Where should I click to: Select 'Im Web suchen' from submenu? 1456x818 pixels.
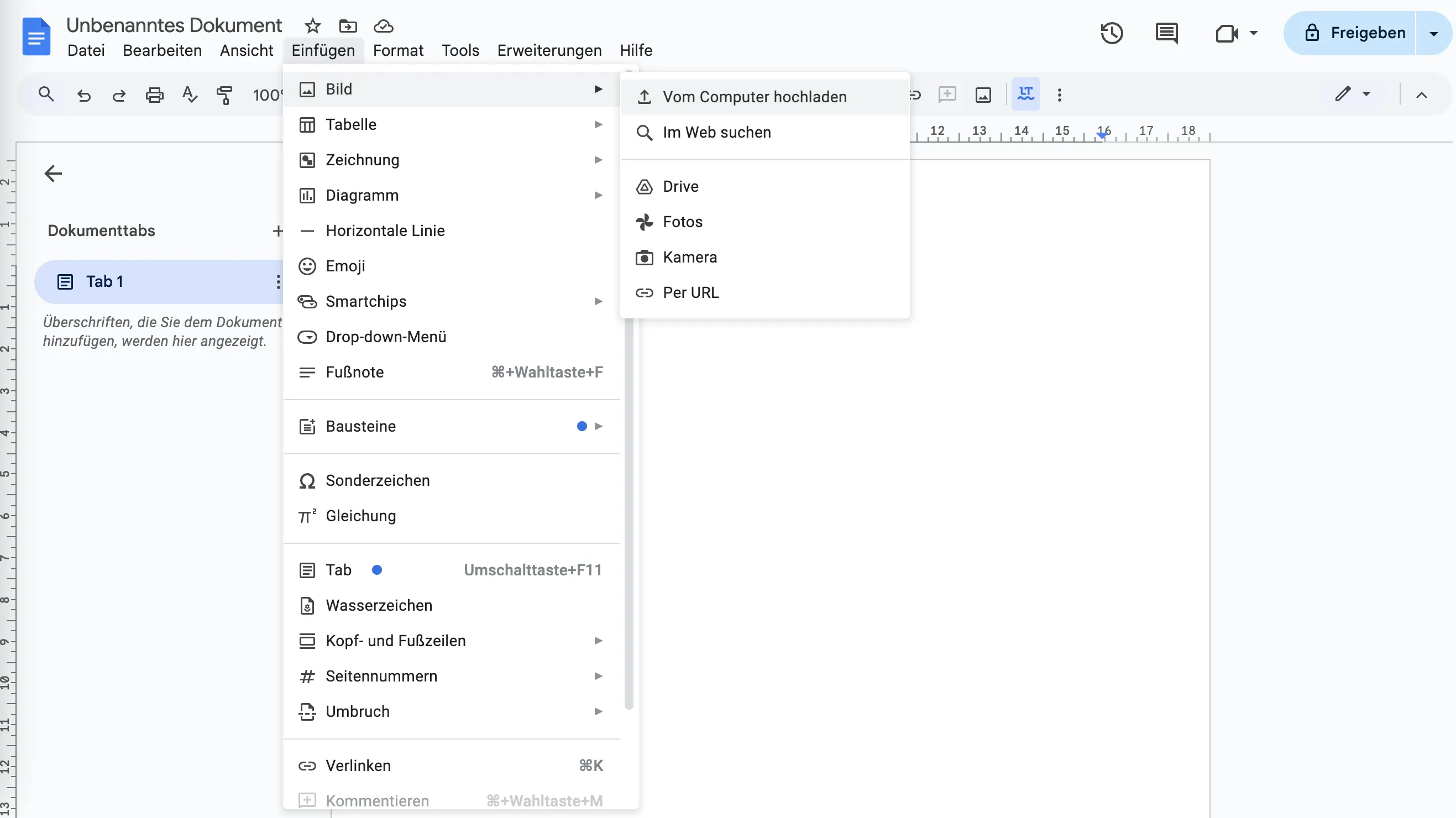(x=716, y=132)
